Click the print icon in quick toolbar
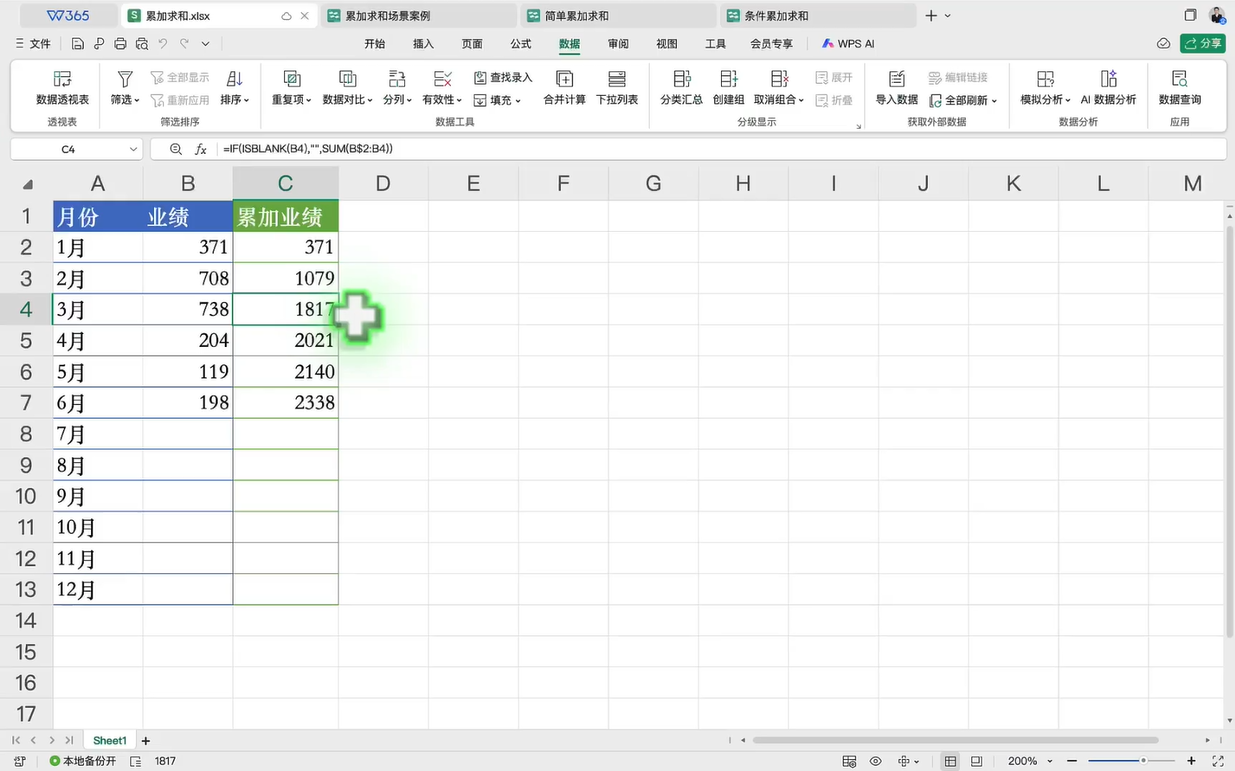Screen dimensions: 1235x771 [120, 44]
